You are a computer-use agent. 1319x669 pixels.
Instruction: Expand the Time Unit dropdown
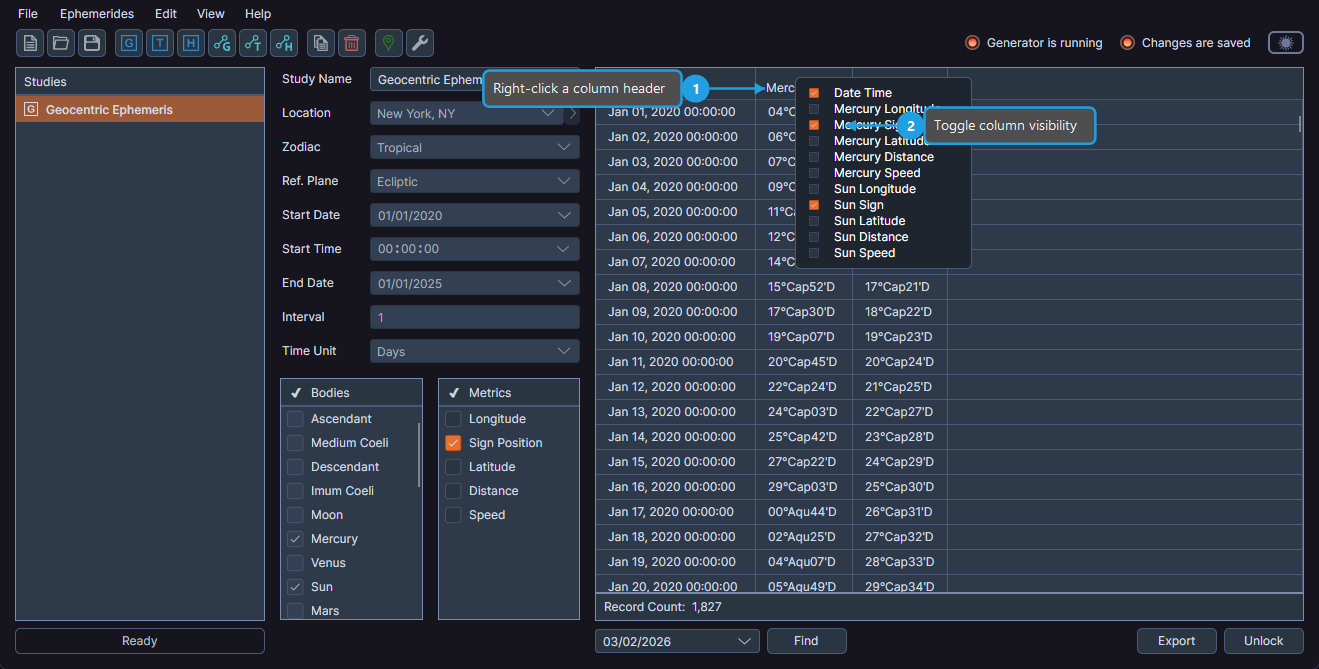[x=474, y=350]
